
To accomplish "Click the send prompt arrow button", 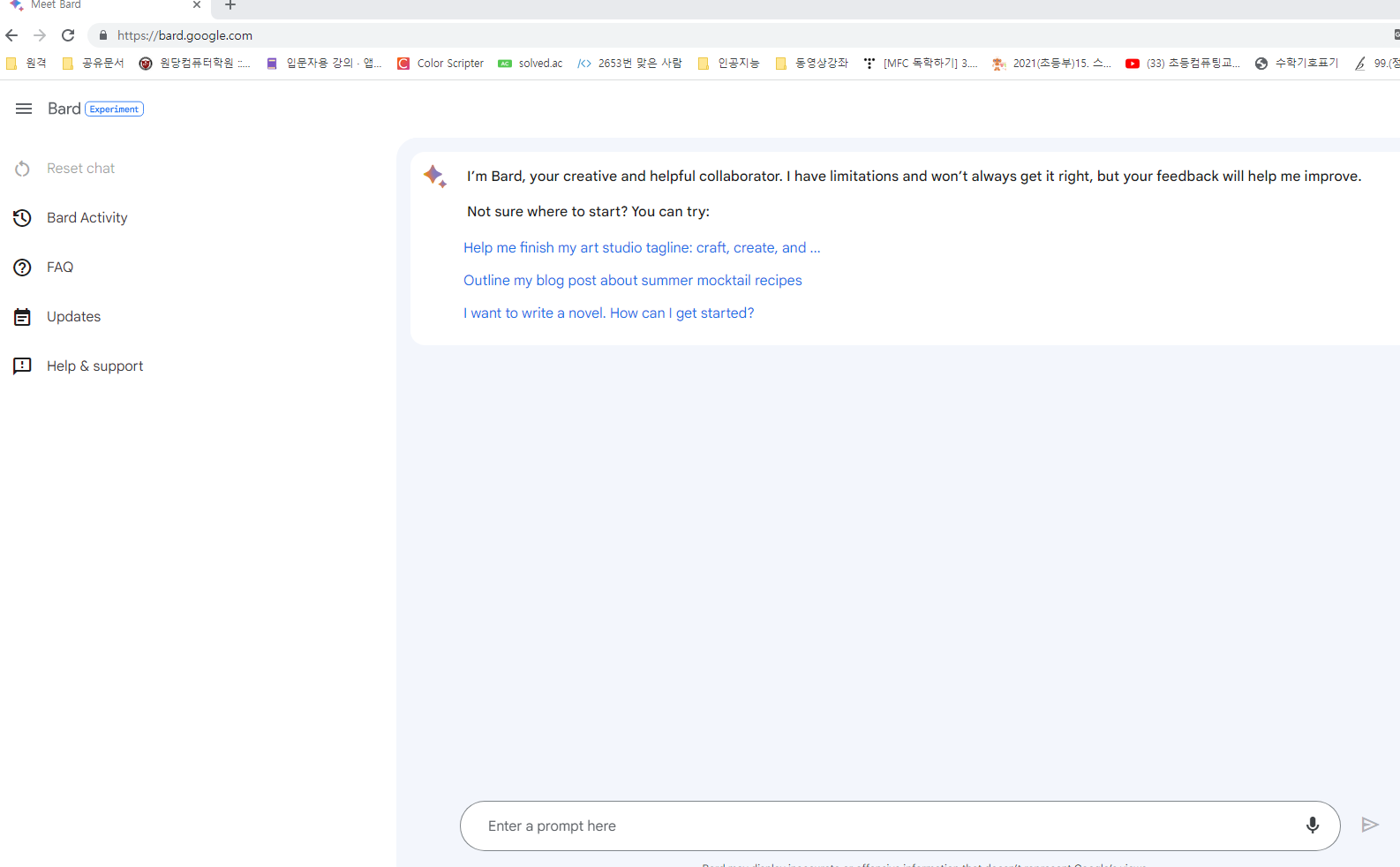I will (x=1370, y=826).
